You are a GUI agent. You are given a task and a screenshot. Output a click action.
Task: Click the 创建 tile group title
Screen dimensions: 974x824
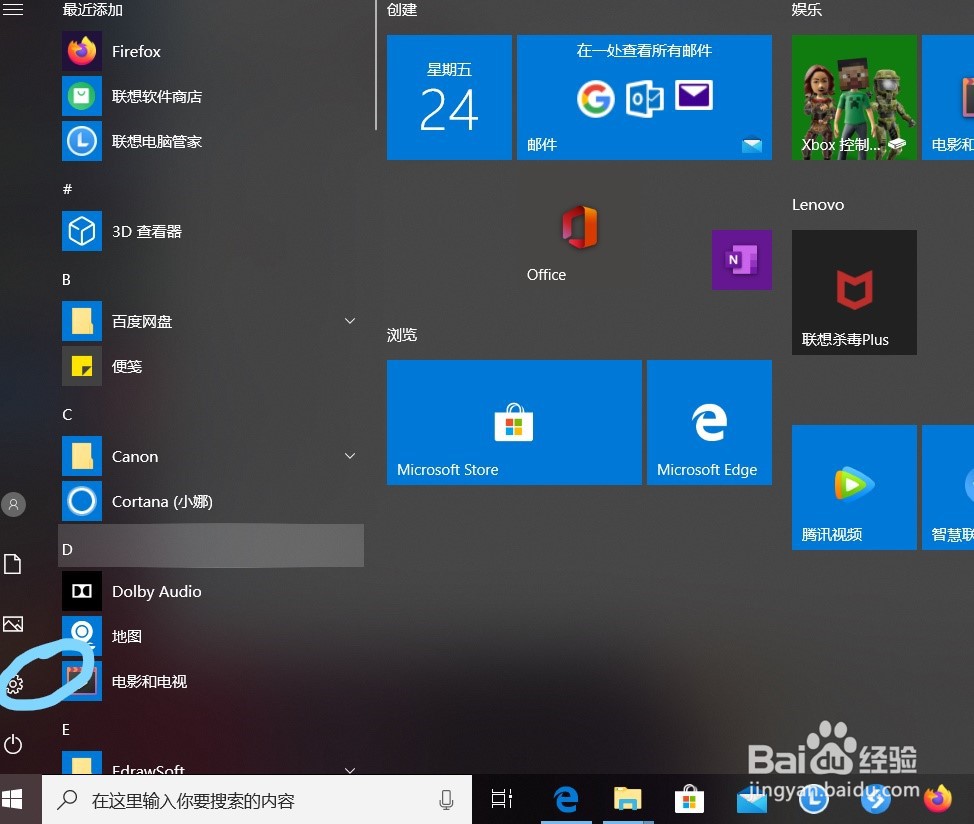[402, 9]
